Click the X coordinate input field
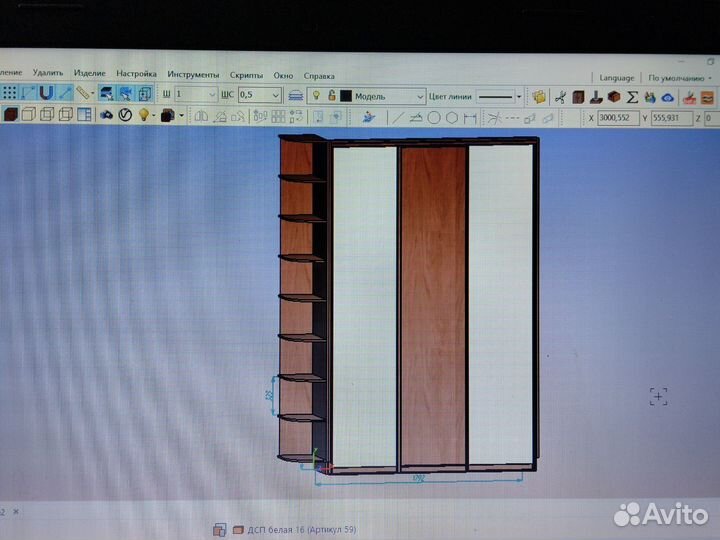This screenshot has height=540, width=720. 620,118
